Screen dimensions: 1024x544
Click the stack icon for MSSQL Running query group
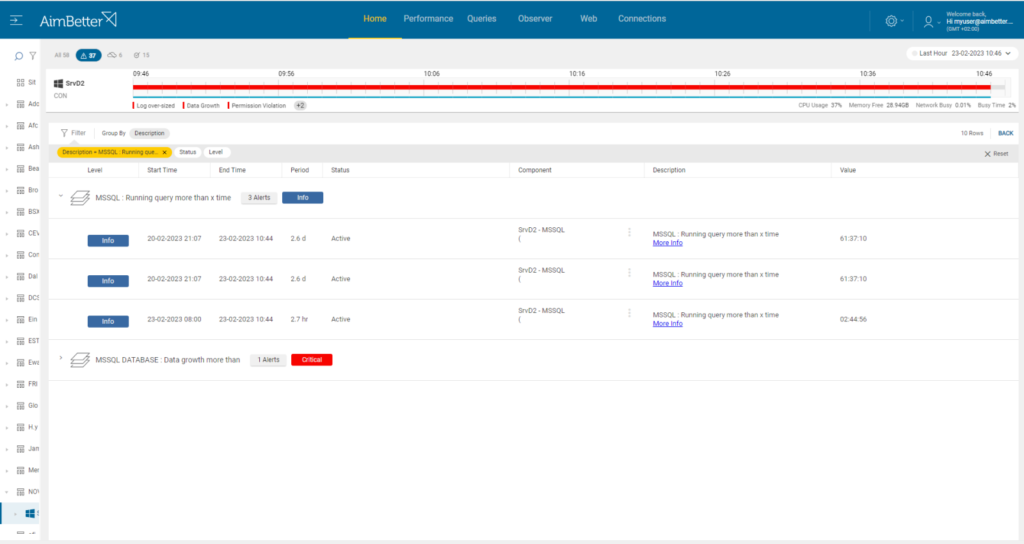tap(80, 197)
